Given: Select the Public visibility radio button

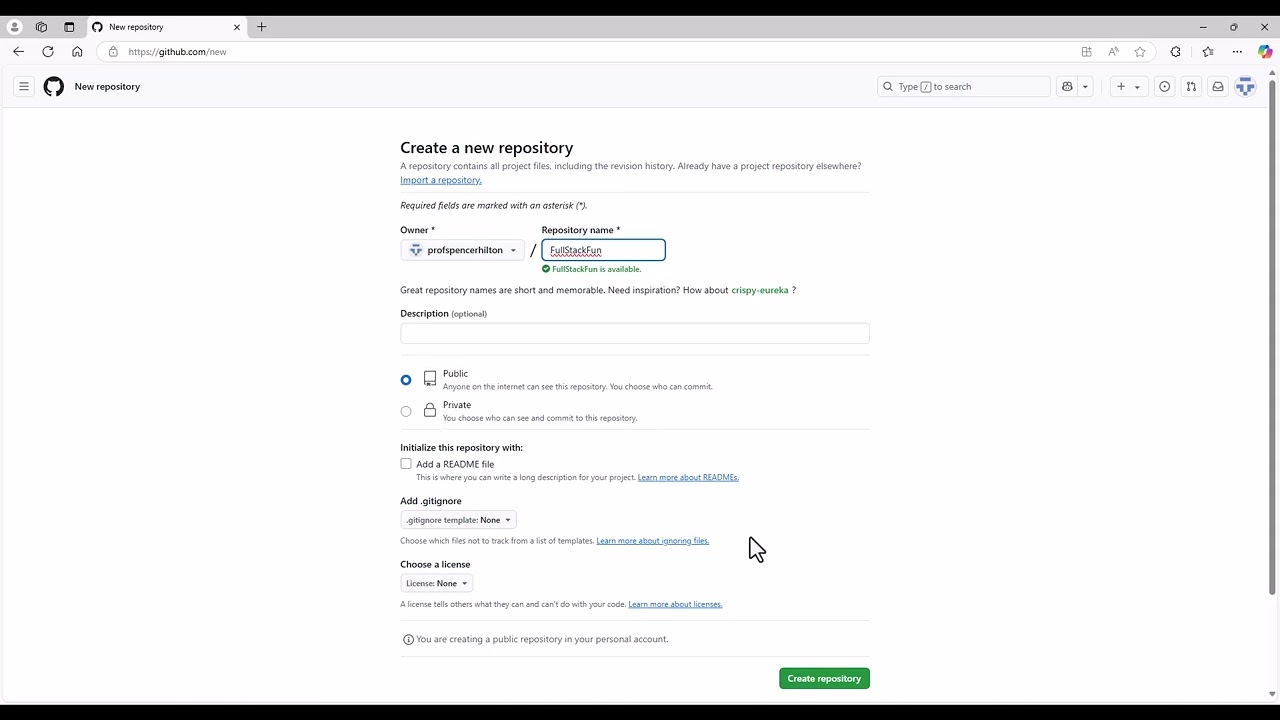Looking at the screenshot, I should (x=406, y=380).
